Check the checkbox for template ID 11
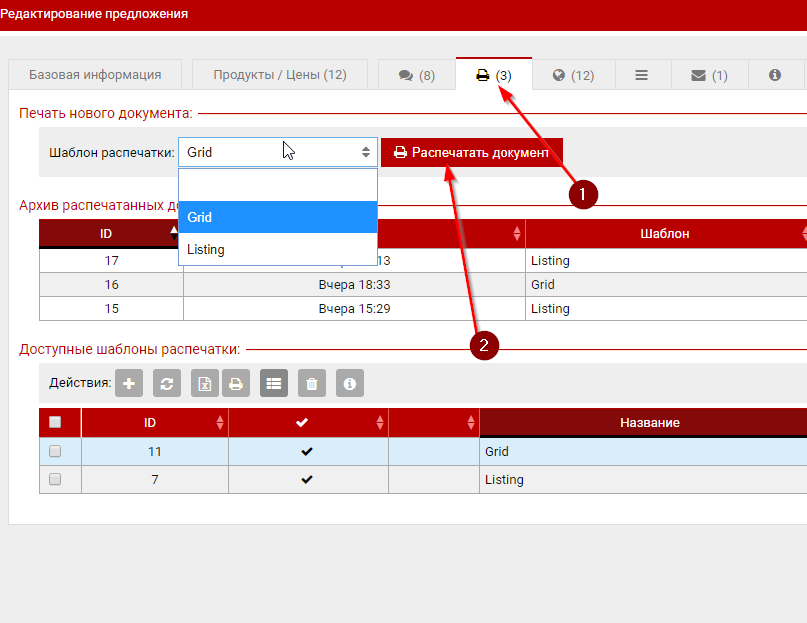The height and width of the screenshot is (623, 807). [55, 451]
